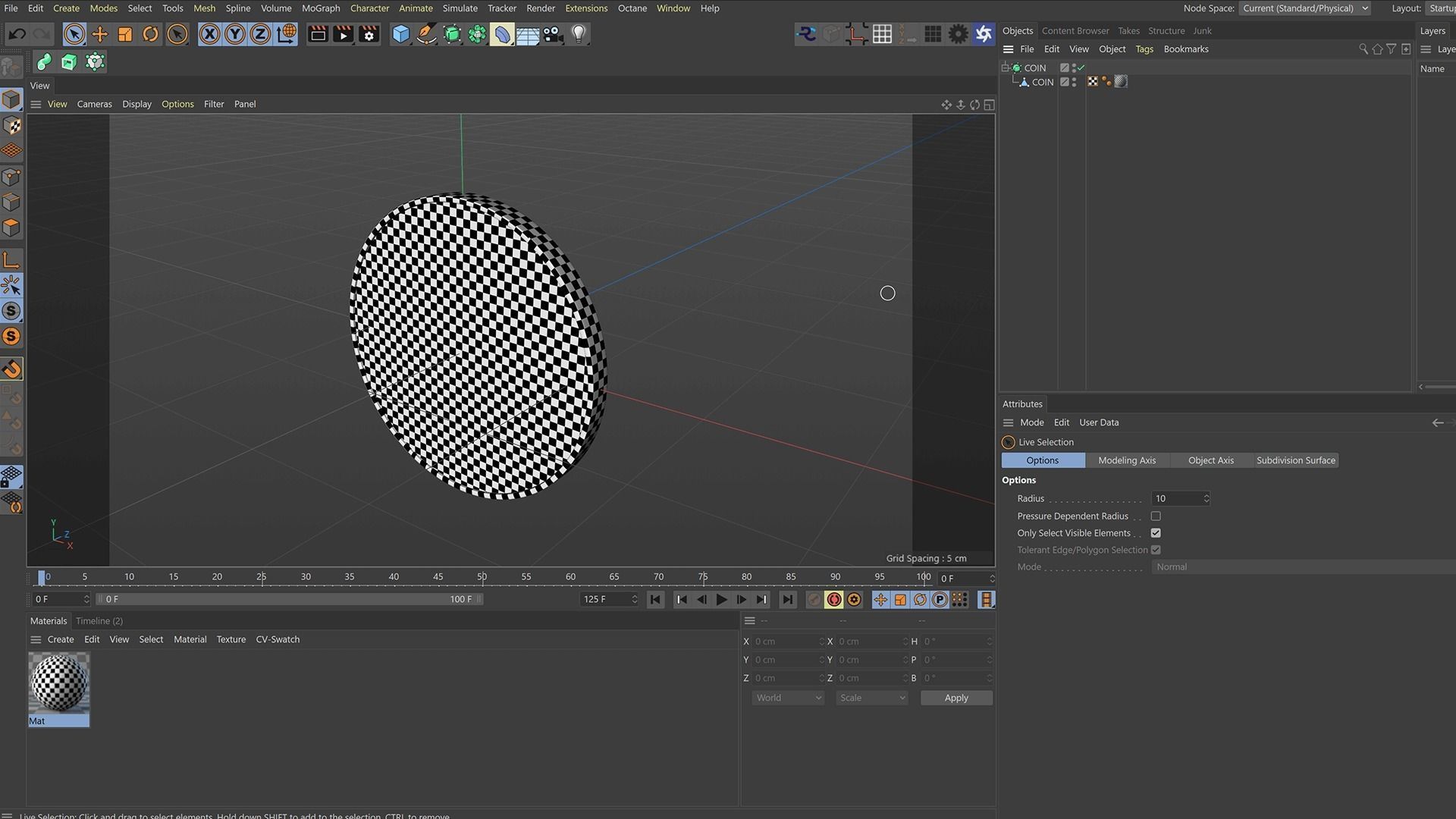
Task: Open the World coordinate system dropdown
Action: coord(788,698)
